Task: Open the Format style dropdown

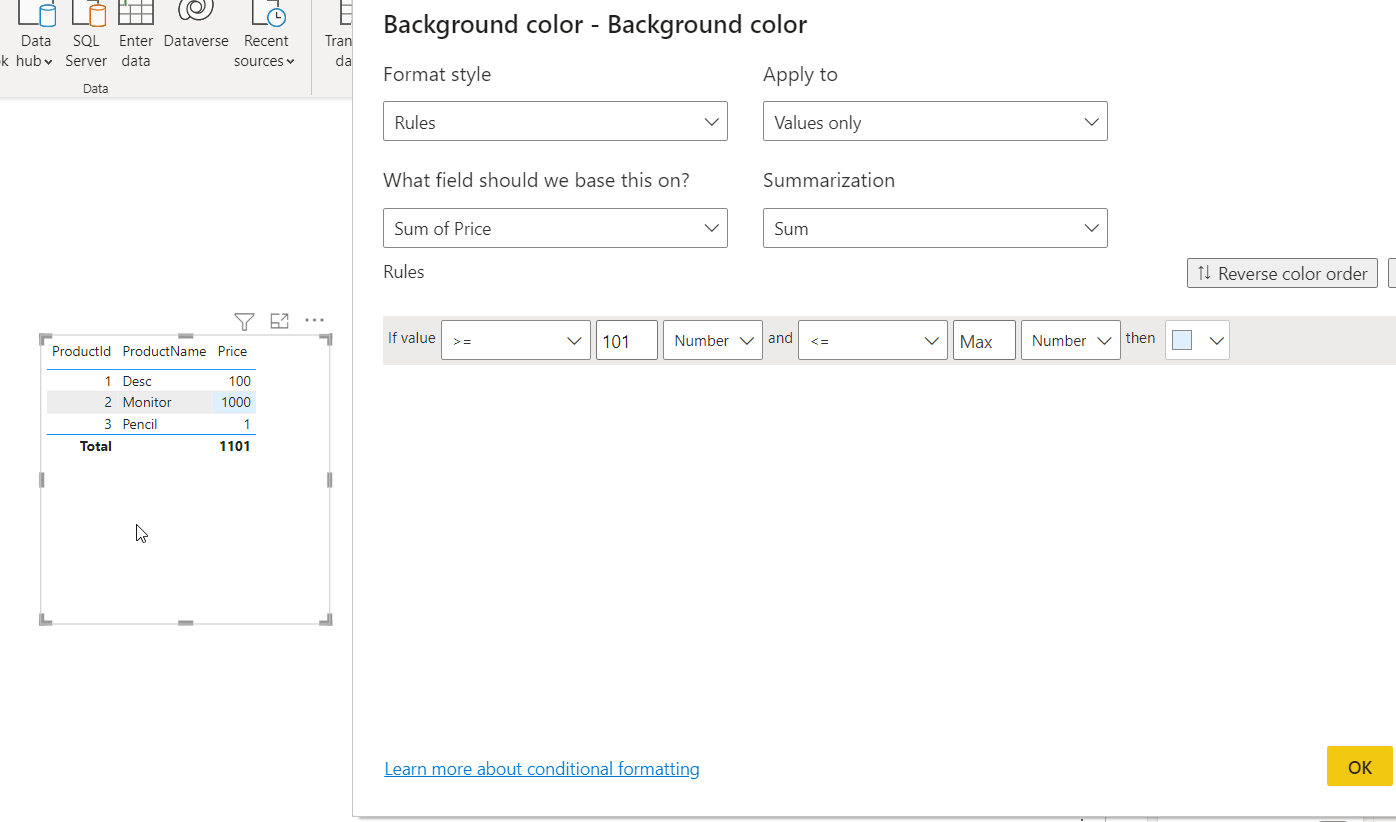Action: [x=555, y=121]
